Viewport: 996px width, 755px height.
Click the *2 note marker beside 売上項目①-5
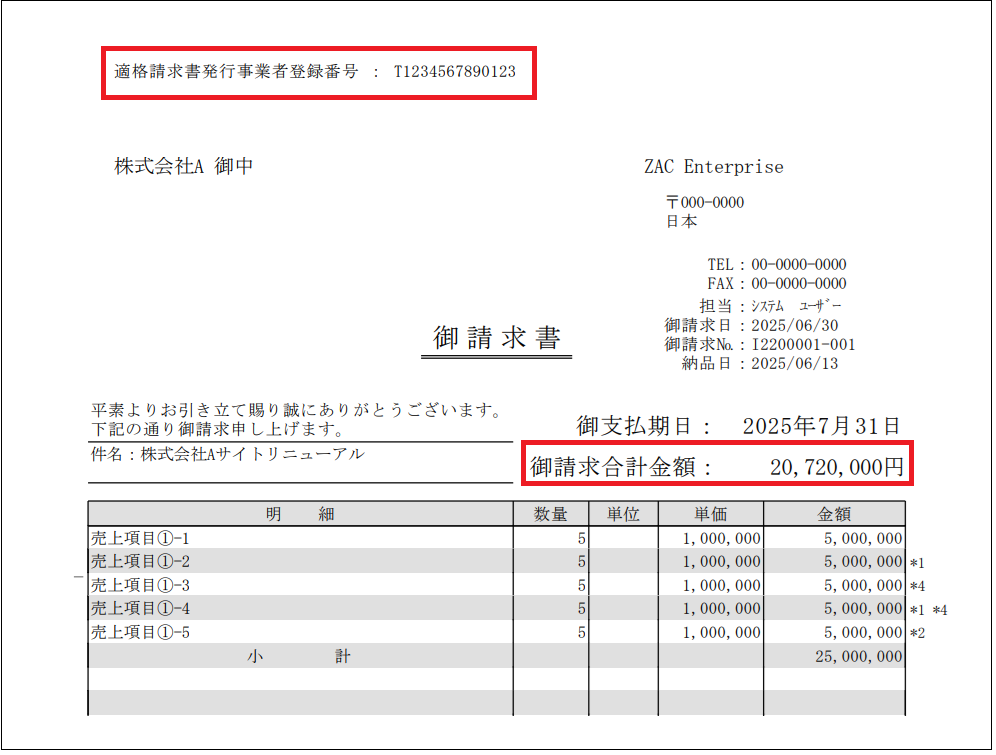tap(918, 633)
